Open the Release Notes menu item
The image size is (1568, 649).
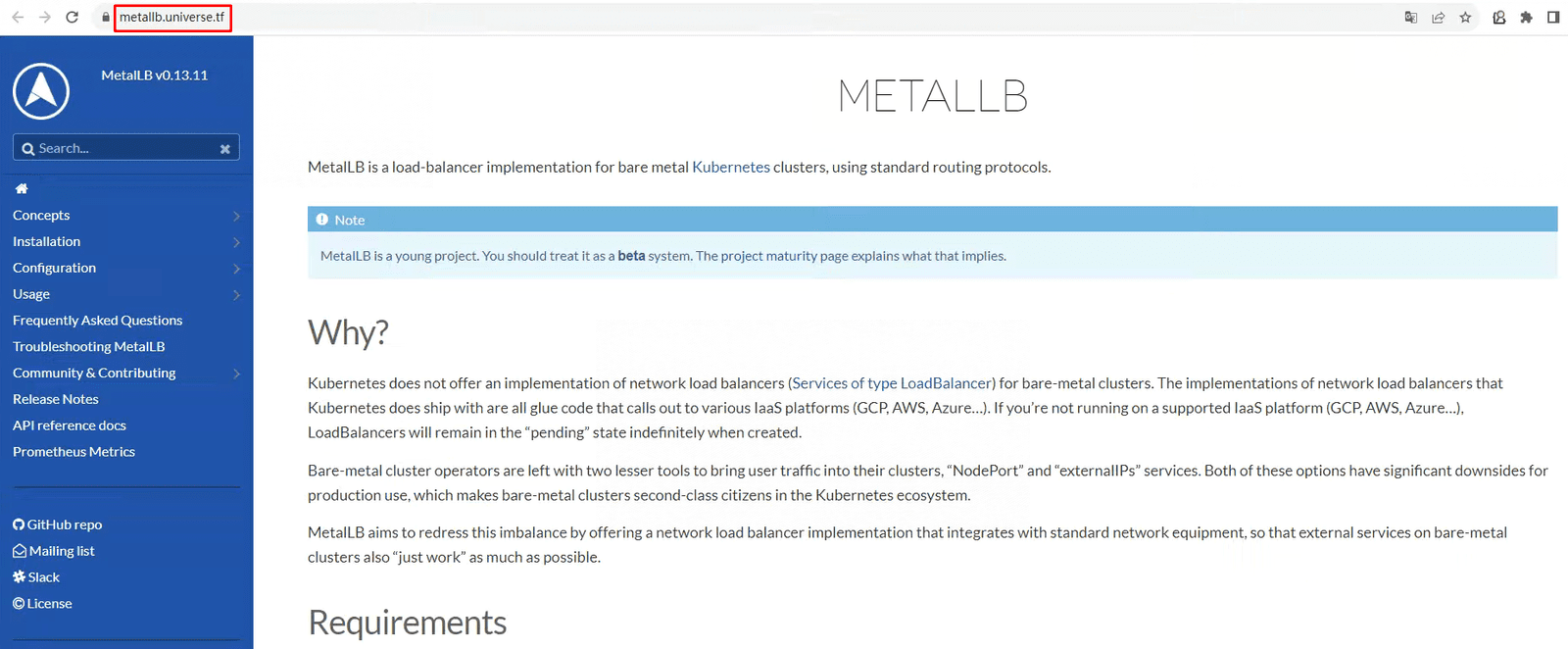(x=56, y=399)
